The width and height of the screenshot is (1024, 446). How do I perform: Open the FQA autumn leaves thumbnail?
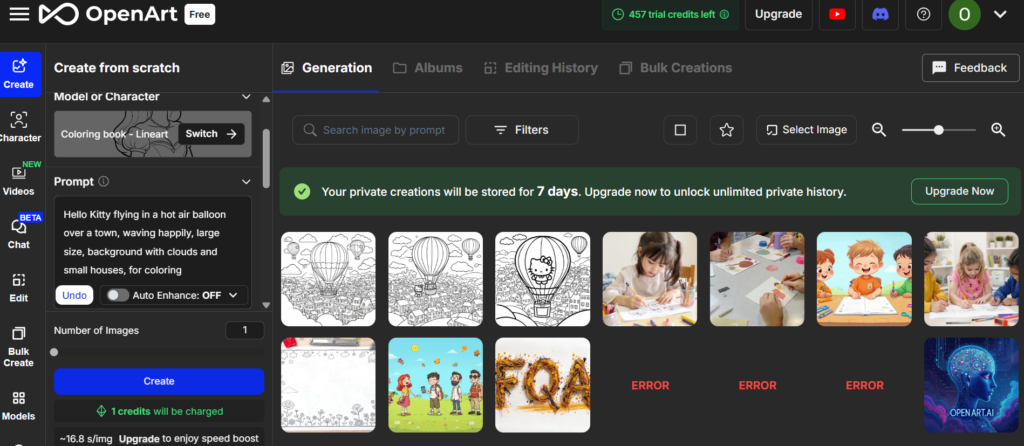pos(542,385)
